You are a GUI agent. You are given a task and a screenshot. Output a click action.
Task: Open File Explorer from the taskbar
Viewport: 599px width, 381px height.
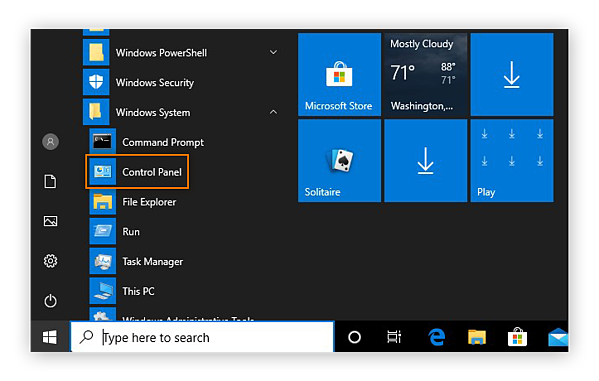click(477, 337)
